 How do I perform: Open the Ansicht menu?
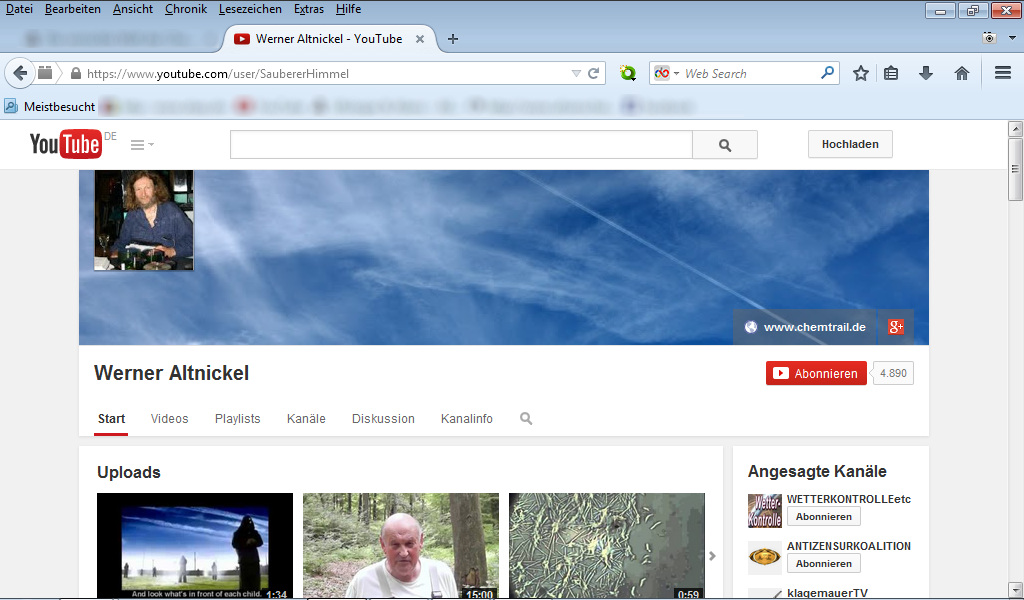(133, 9)
